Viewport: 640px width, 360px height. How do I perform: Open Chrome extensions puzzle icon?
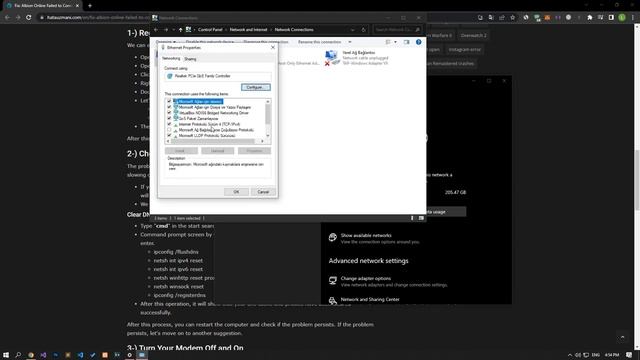click(589, 18)
